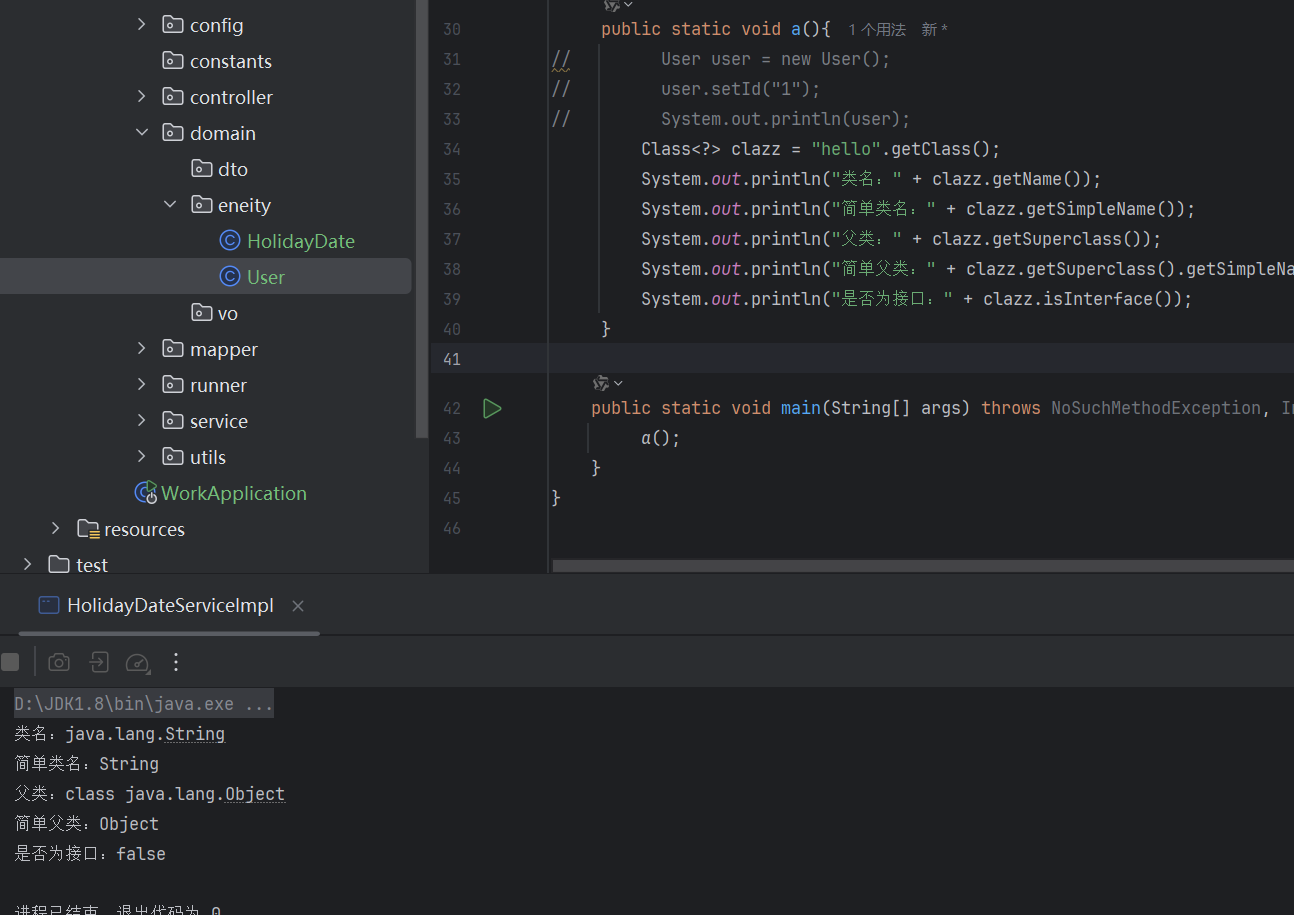
Task: Click the import/attach arrow icon in console toolbar
Action: pos(98,661)
